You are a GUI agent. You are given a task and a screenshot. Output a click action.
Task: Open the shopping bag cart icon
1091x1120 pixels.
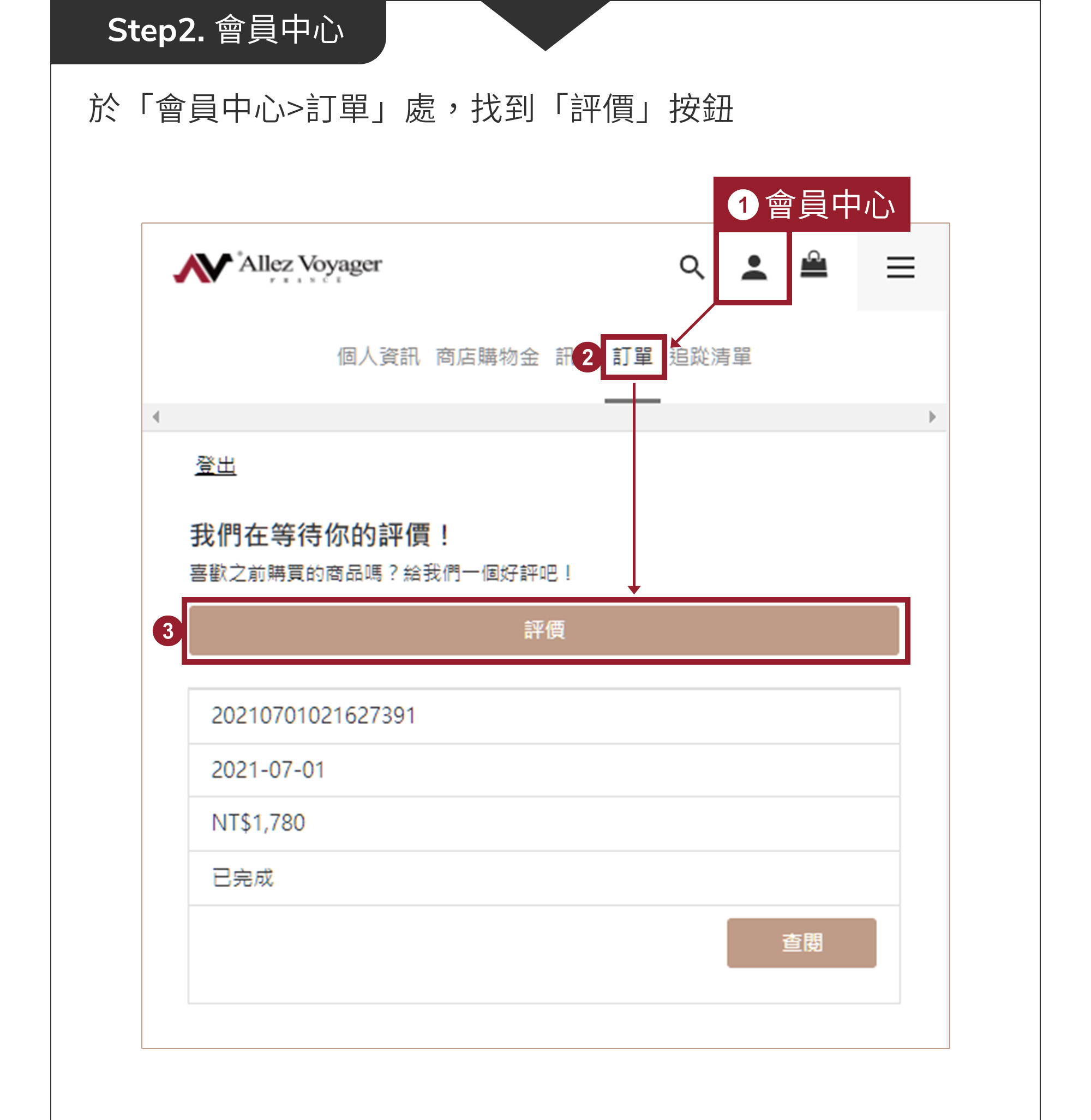(814, 264)
